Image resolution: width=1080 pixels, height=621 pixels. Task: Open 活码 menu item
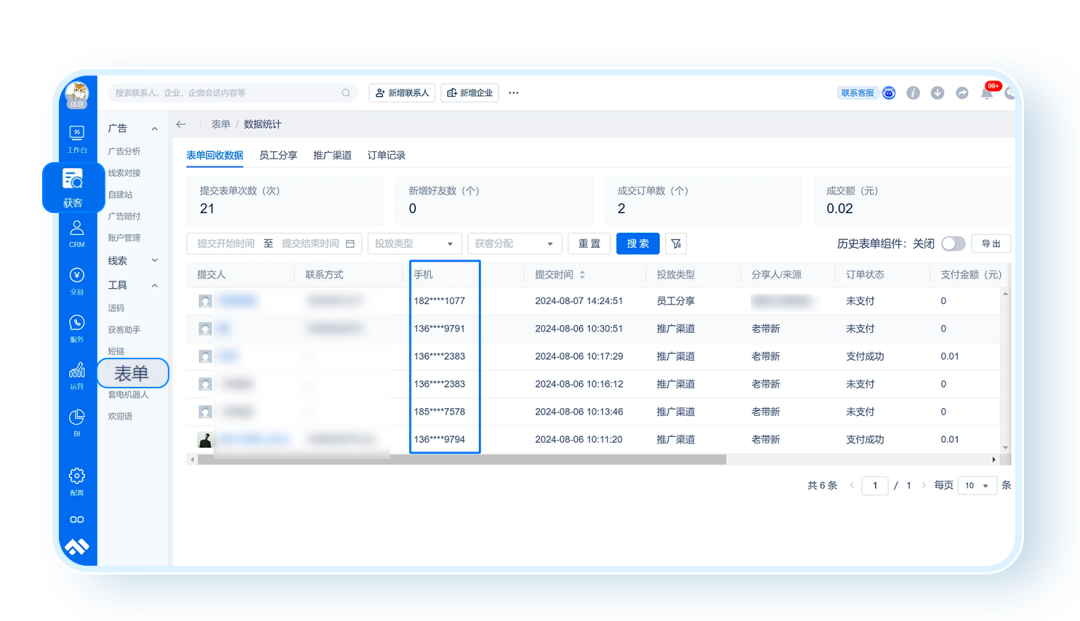116,308
